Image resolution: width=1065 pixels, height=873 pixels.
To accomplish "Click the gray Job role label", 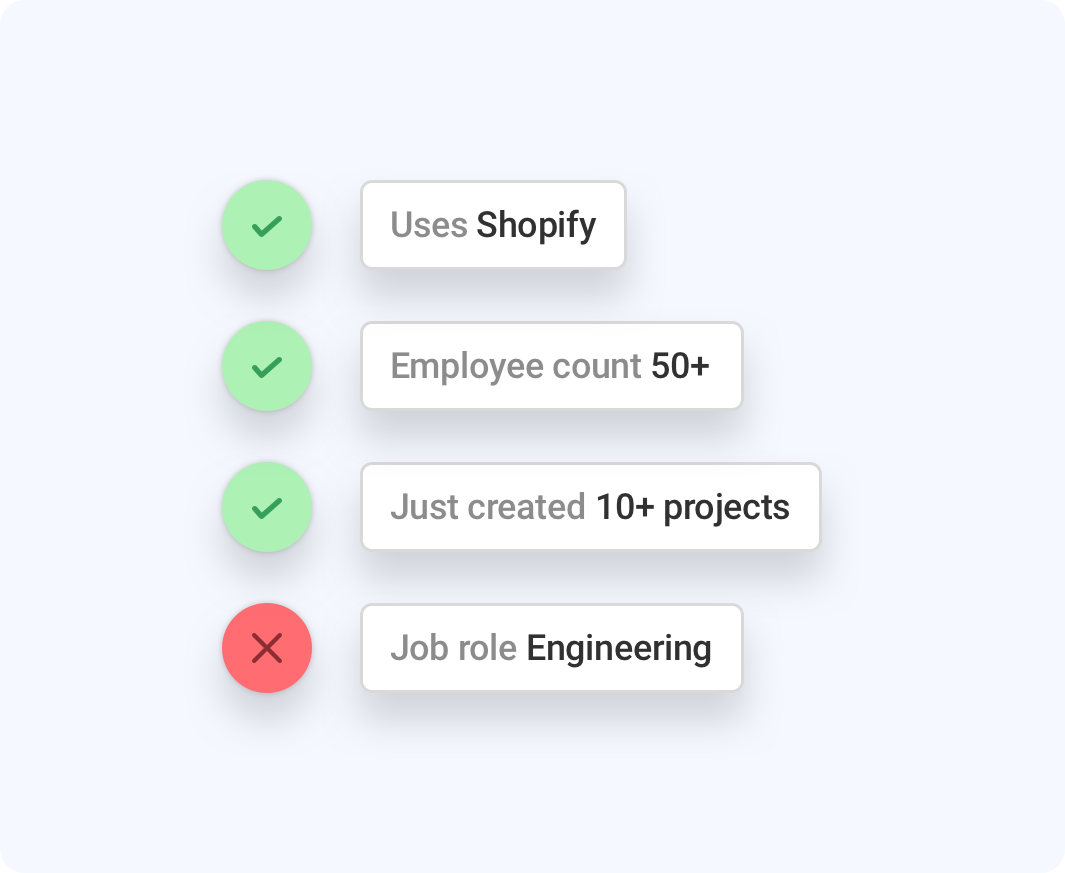I will [x=453, y=648].
